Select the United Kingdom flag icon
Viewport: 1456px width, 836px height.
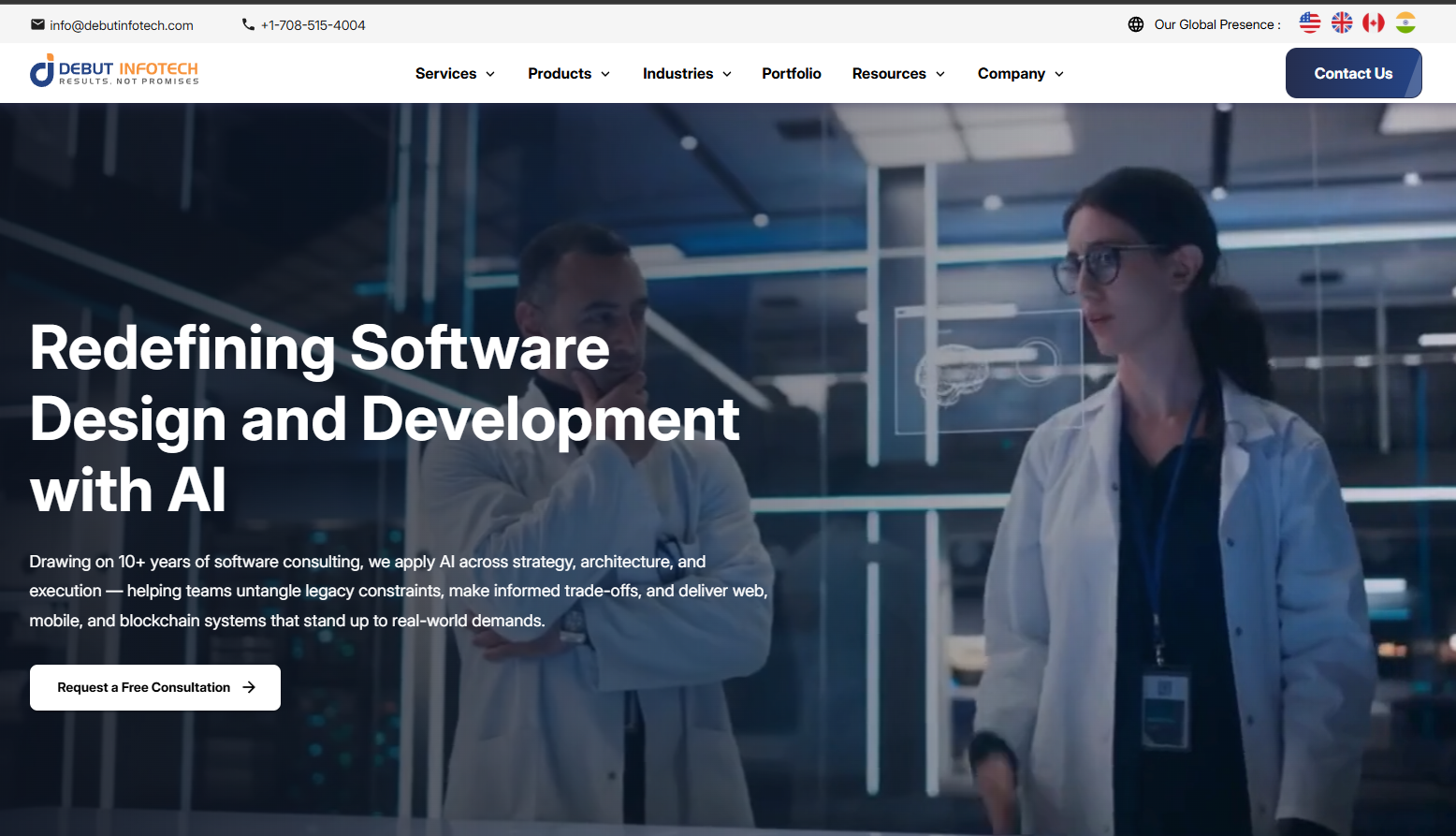pyautogui.click(x=1342, y=22)
